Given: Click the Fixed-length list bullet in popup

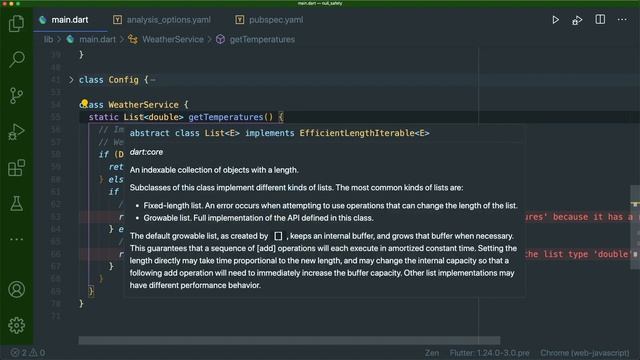Looking at the screenshot, I should click(x=330, y=206).
